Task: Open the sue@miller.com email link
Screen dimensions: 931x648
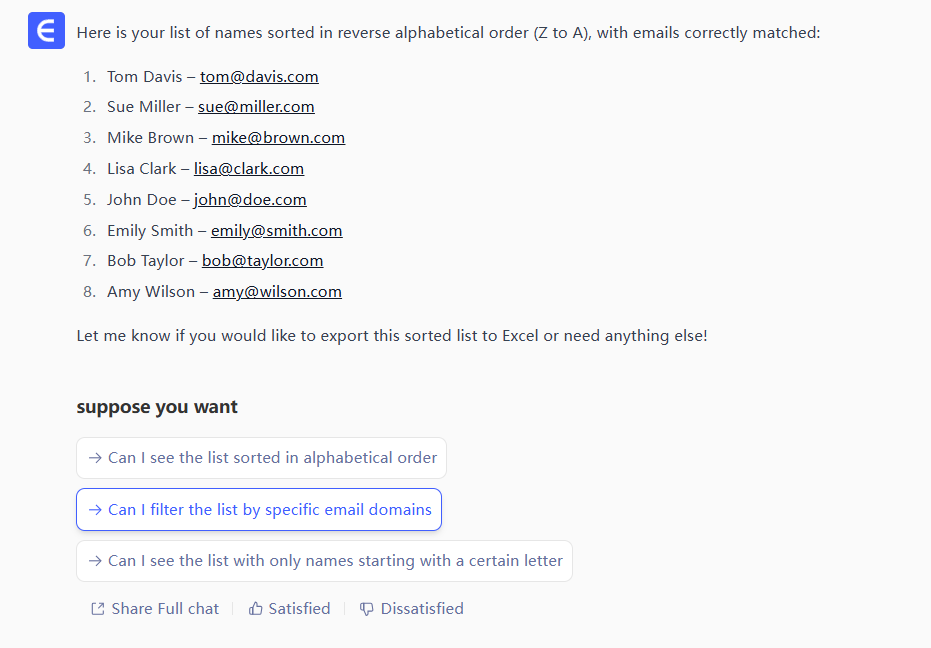Action: [x=256, y=107]
